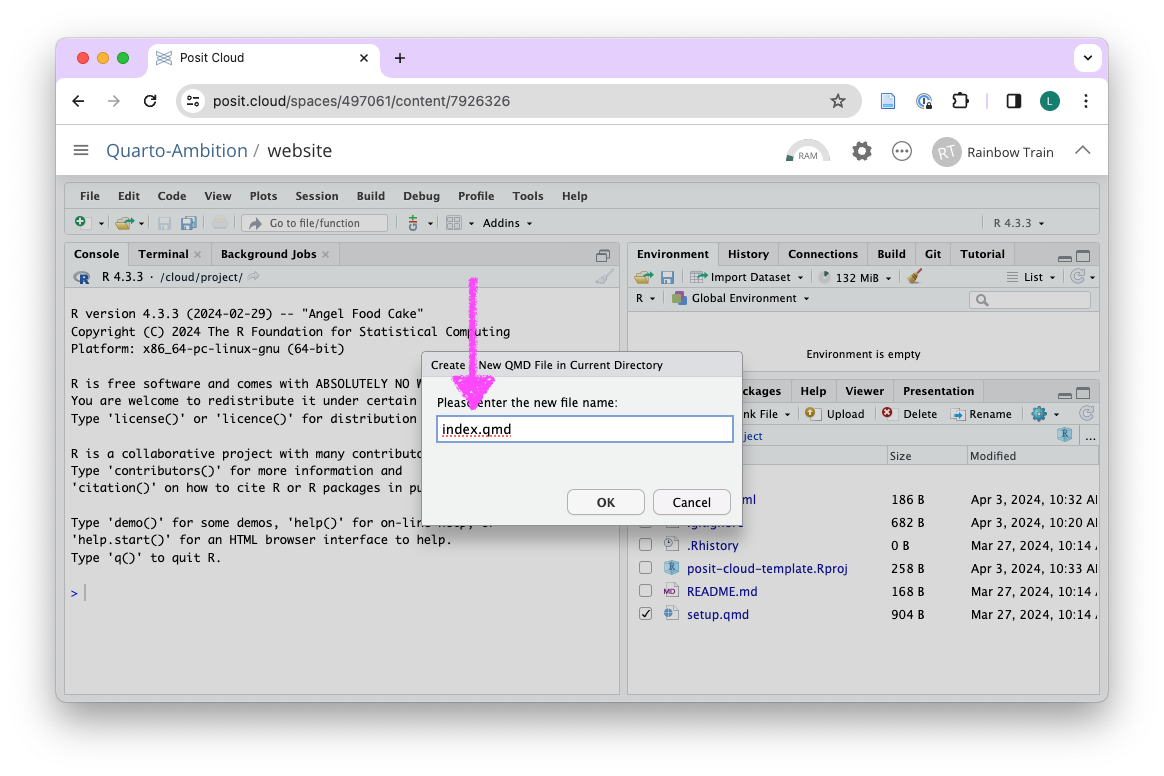This screenshot has width=1164, height=776.
Task: Expand the Addins dropdown menu
Action: [507, 223]
